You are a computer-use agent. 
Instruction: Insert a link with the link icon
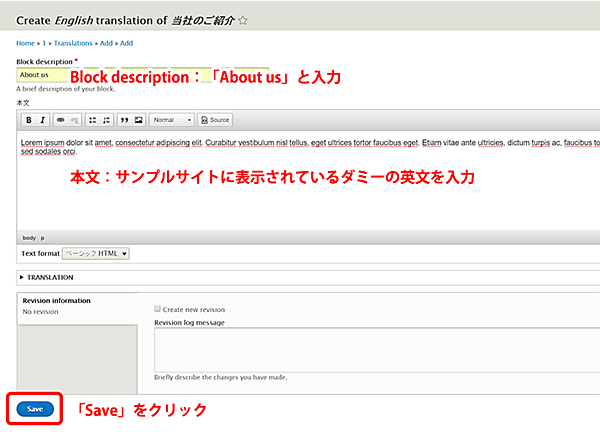[x=60, y=120]
